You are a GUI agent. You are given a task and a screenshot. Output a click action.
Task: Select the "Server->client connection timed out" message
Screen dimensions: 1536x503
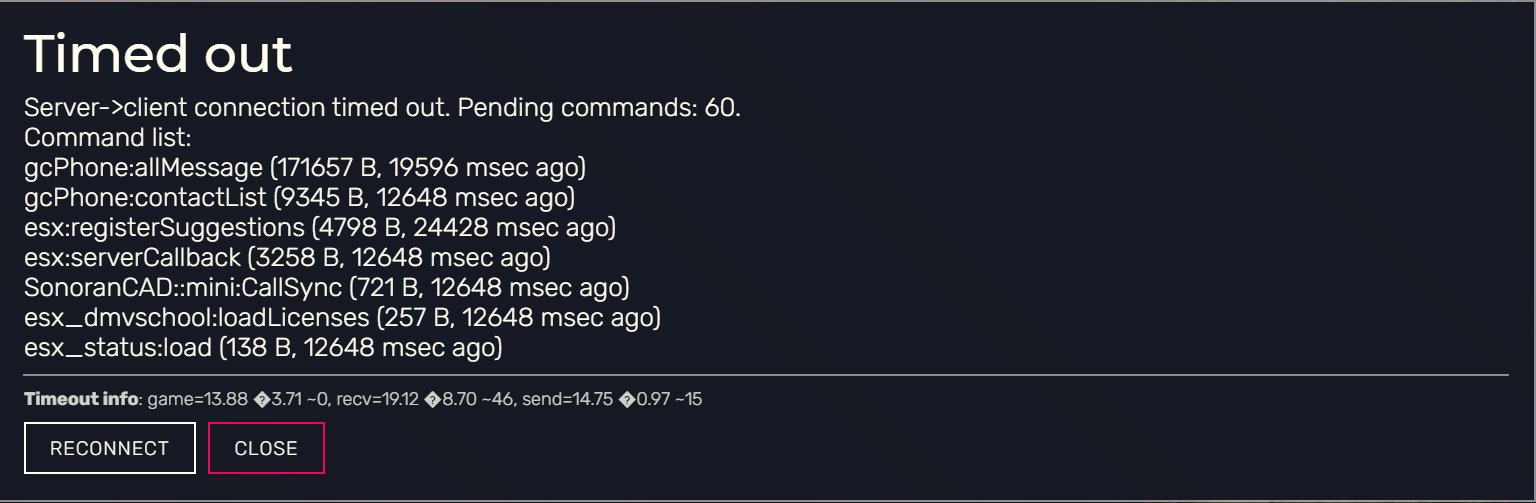click(236, 107)
